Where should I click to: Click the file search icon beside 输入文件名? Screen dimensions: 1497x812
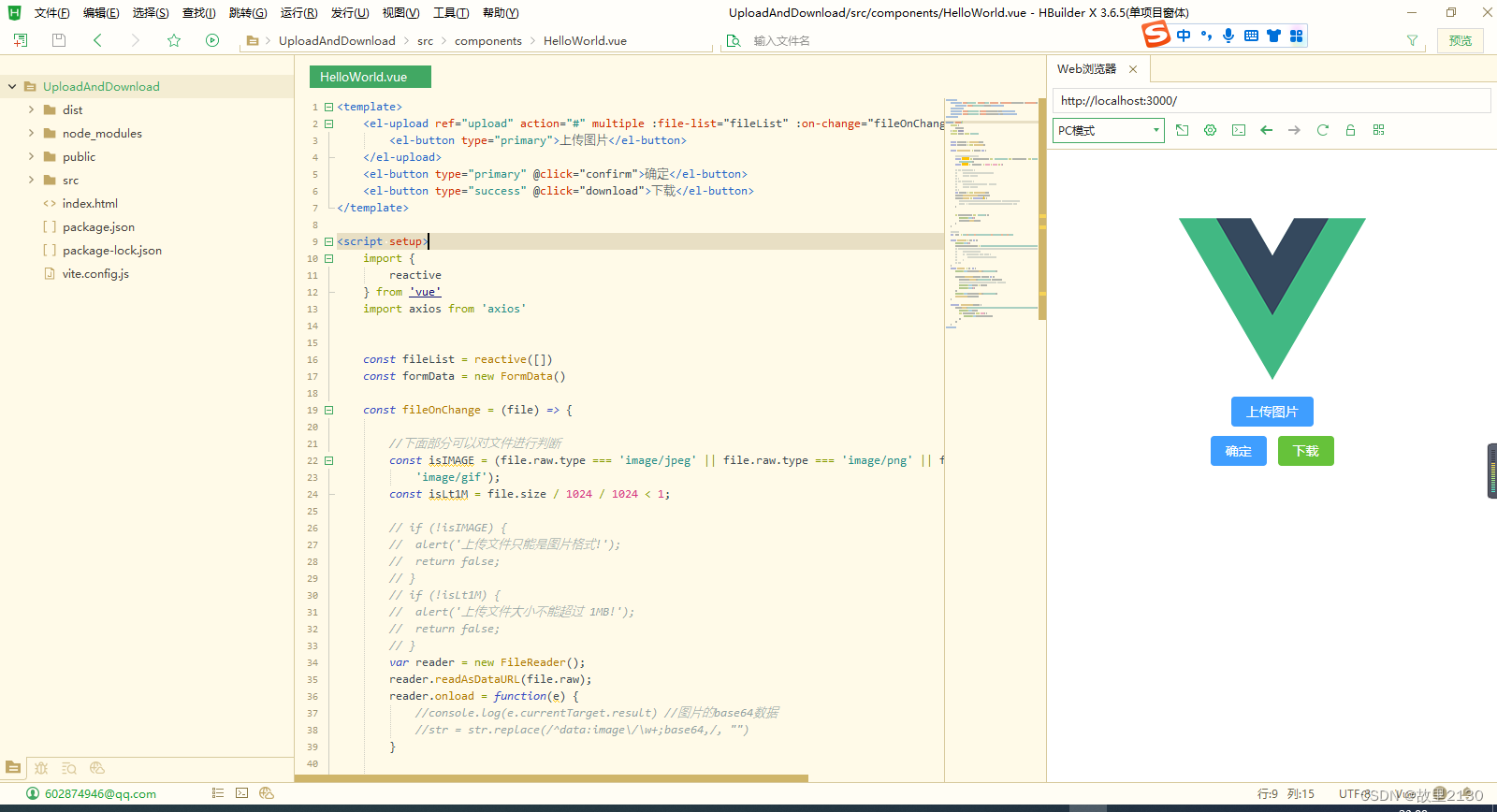734,40
